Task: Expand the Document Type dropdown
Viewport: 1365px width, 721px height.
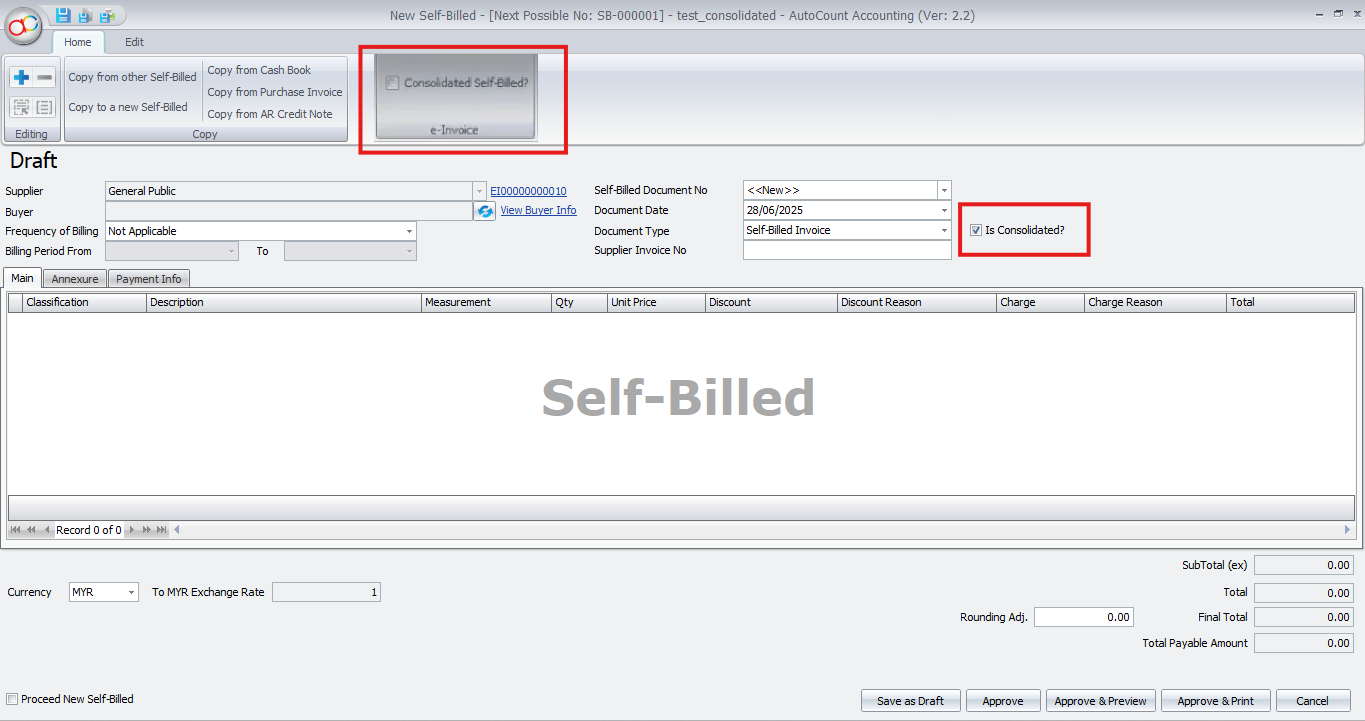Action: (x=943, y=230)
